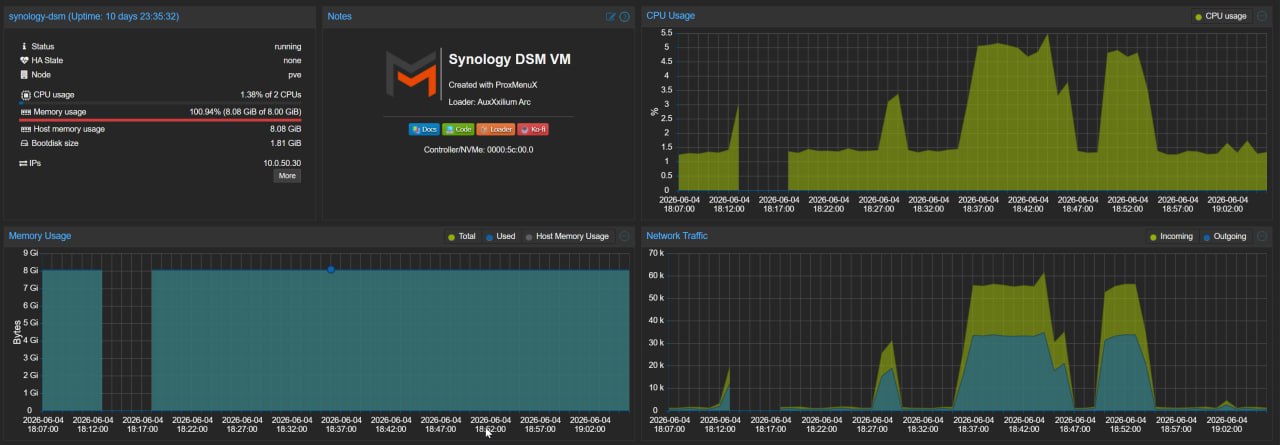Viewport: 1280px width, 445px height.
Task: Click the Status info icon
Action: click(25, 46)
